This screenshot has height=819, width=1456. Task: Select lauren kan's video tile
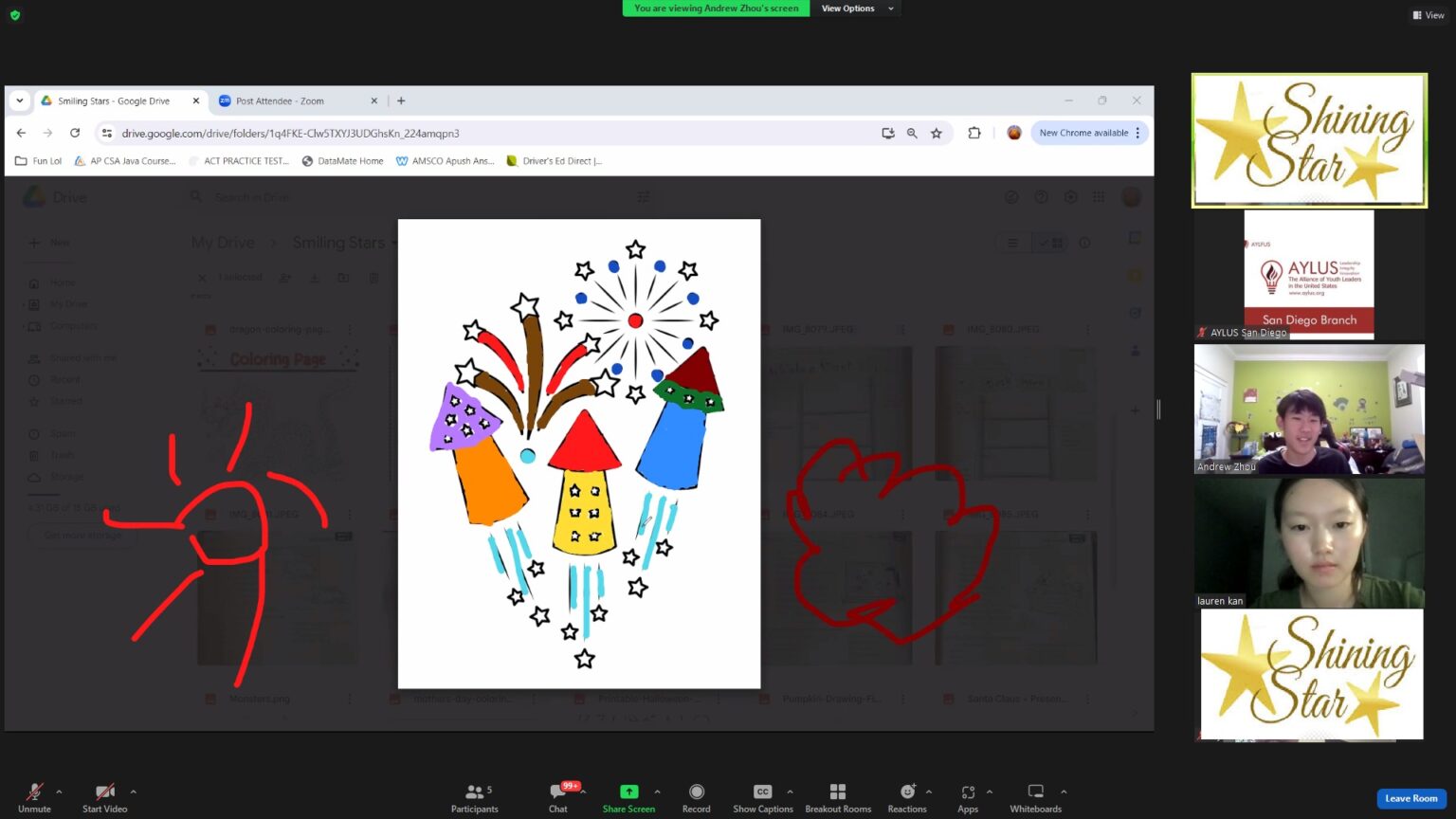(1309, 543)
